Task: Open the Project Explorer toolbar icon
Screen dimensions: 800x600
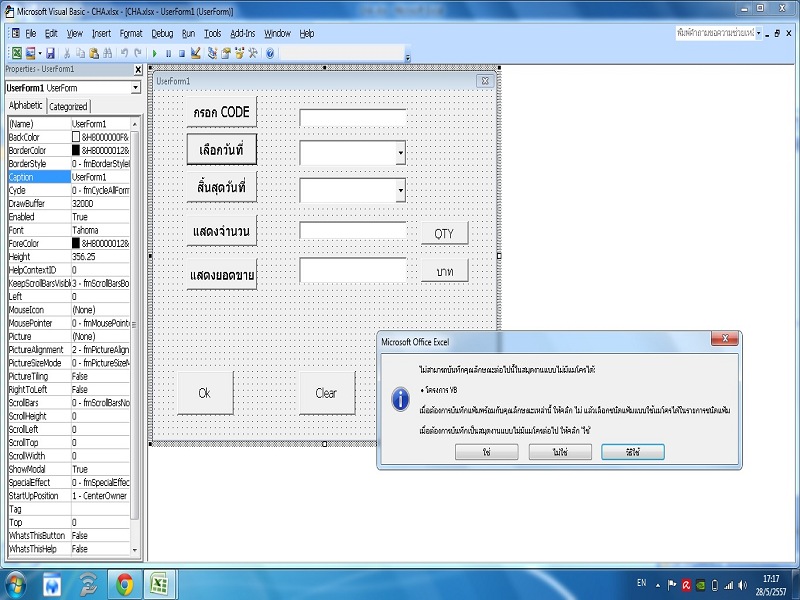Action: pos(212,53)
